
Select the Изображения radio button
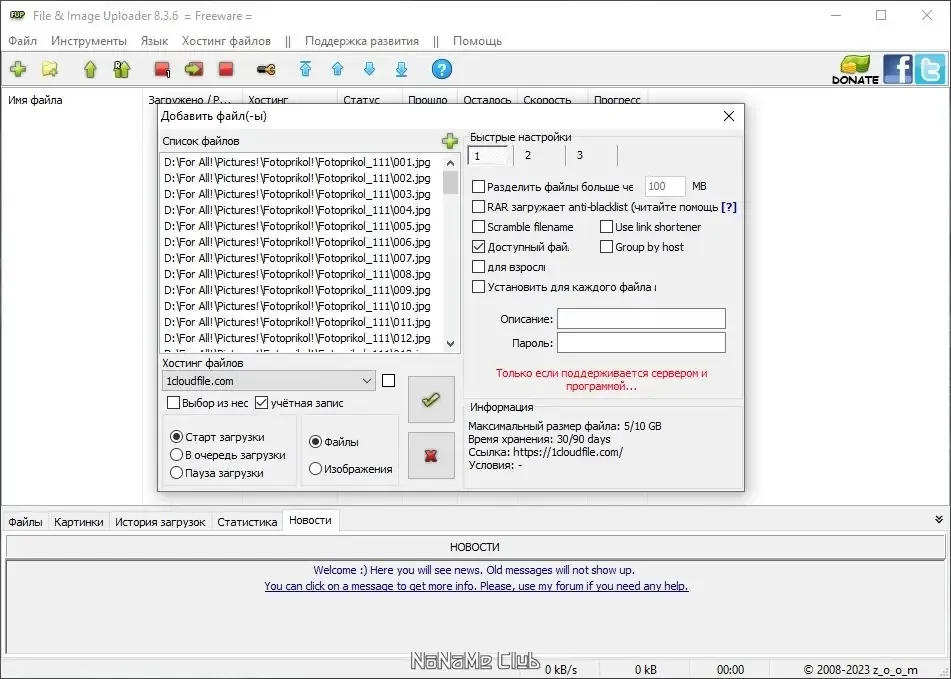tap(315, 469)
